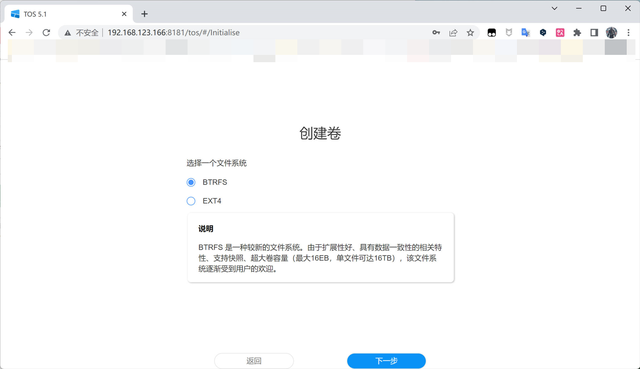Toggle the browser side panel
Viewport: 640px width, 369px height.
[594, 33]
